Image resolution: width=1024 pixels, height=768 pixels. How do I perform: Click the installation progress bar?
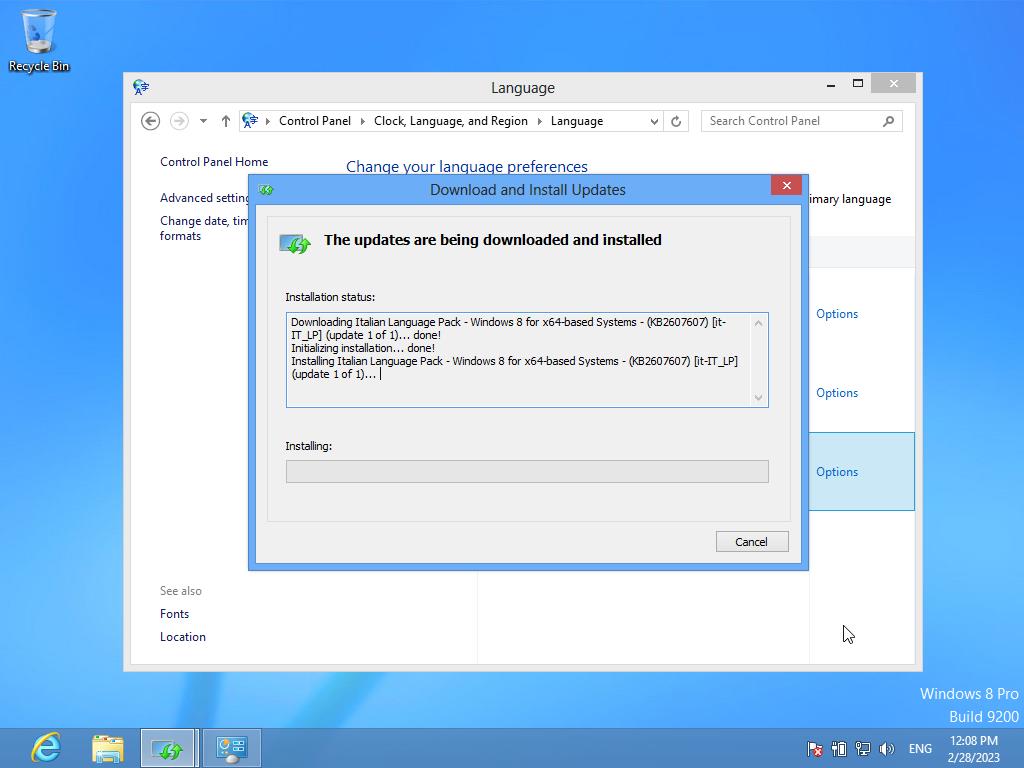coord(527,472)
